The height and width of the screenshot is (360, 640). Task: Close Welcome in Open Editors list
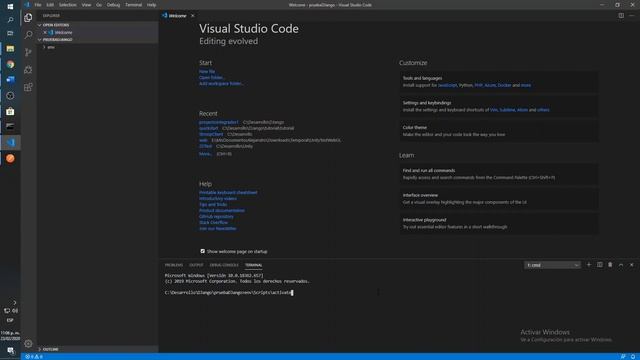(45, 32)
